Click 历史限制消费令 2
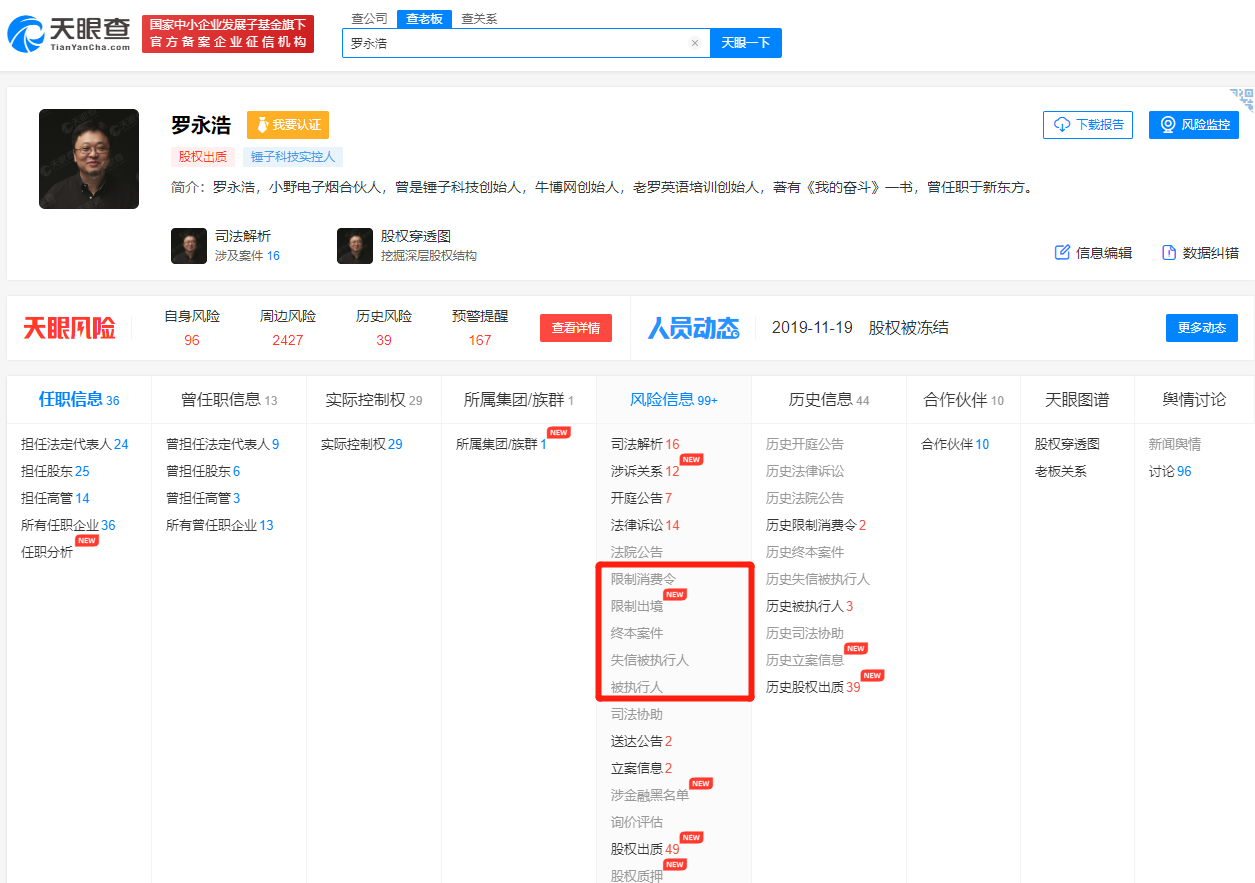 [816, 525]
